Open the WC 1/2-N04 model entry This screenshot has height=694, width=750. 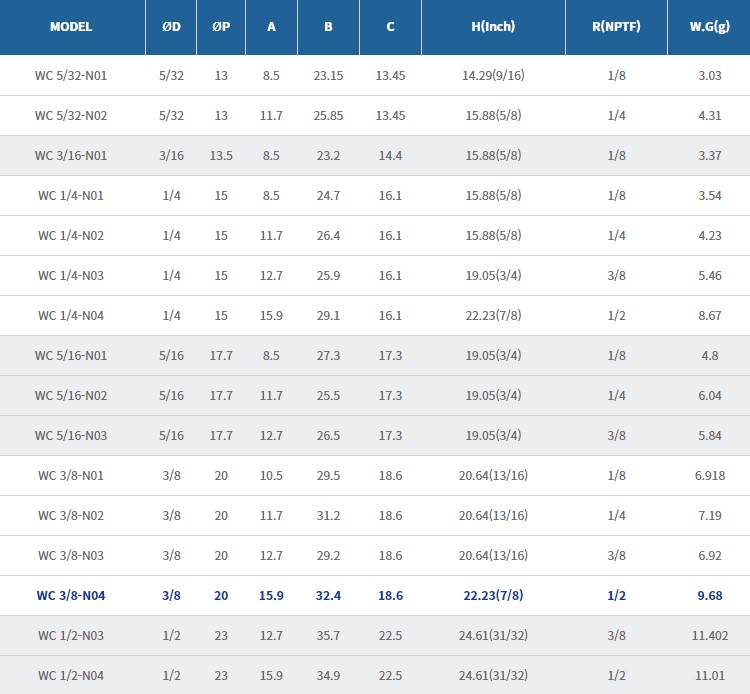[71, 675]
